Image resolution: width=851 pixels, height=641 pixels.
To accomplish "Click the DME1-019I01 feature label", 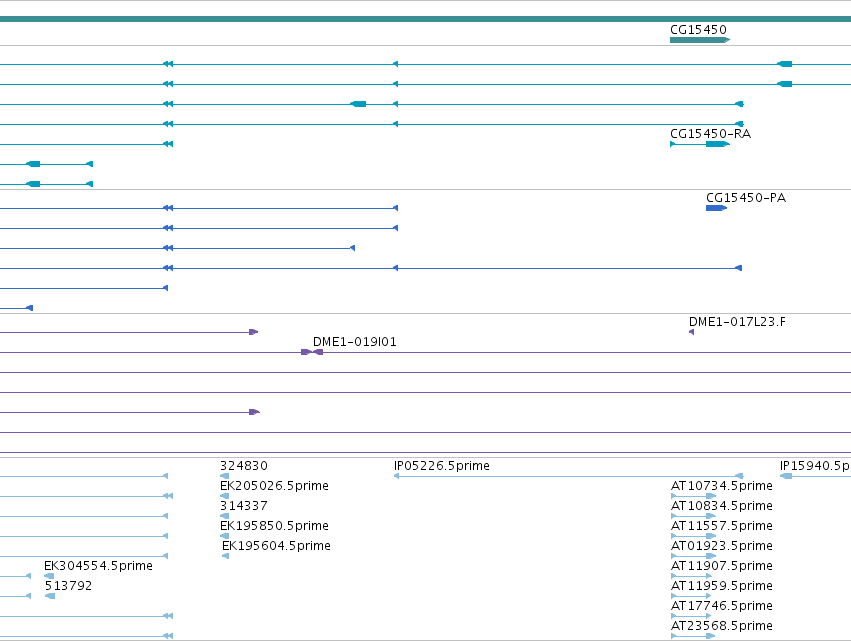I will click(x=355, y=342).
